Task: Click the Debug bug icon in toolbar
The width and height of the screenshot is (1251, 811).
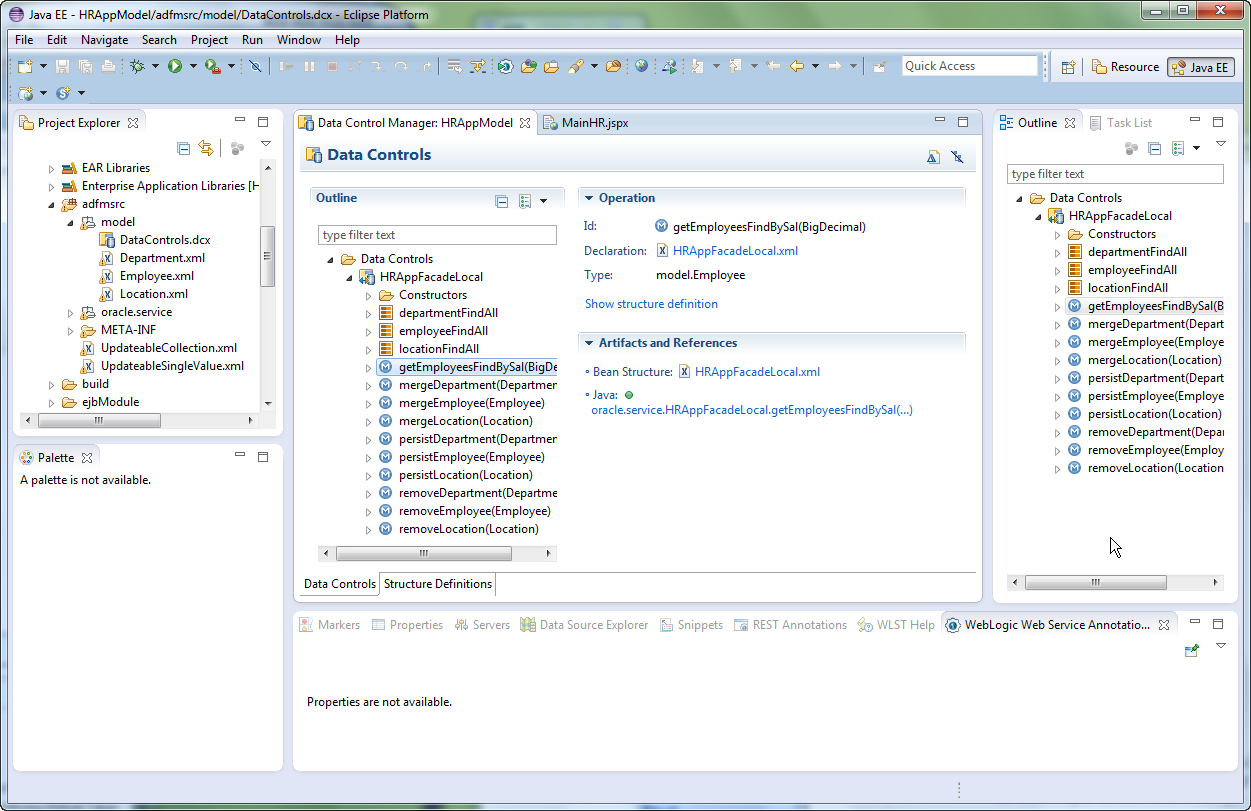Action: [137, 67]
